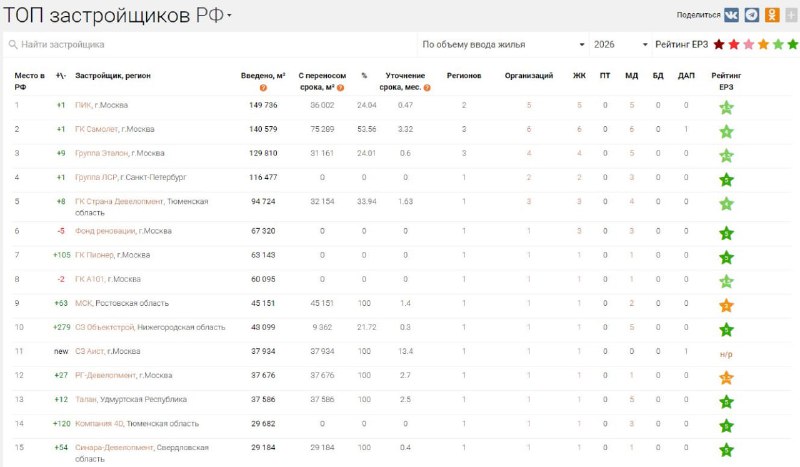Click Поделиться label
Image resolution: width=800 pixels, height=467 pixels.
[698, 15]
